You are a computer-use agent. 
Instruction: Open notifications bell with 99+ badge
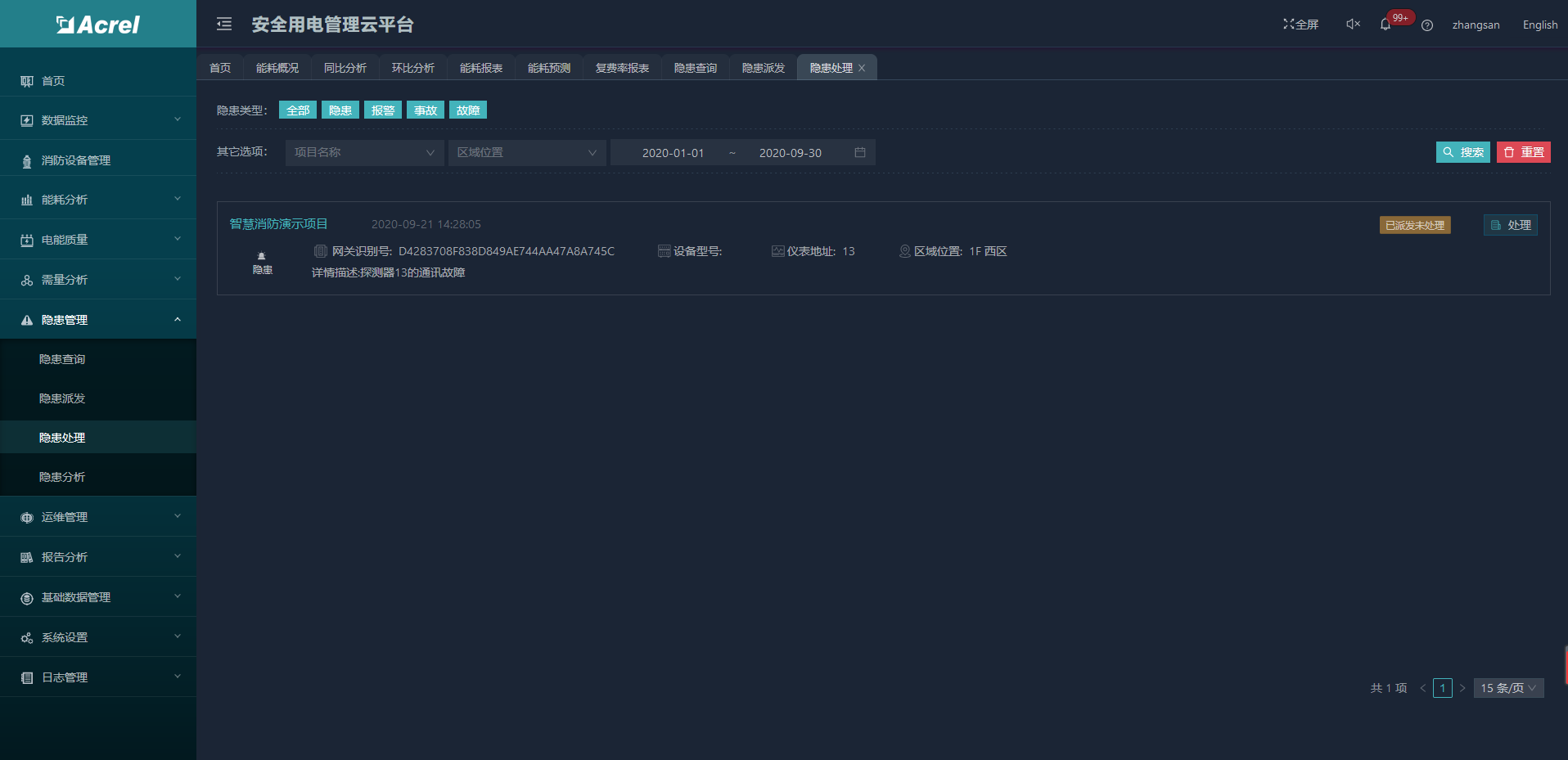click(x=1386, y=25)
